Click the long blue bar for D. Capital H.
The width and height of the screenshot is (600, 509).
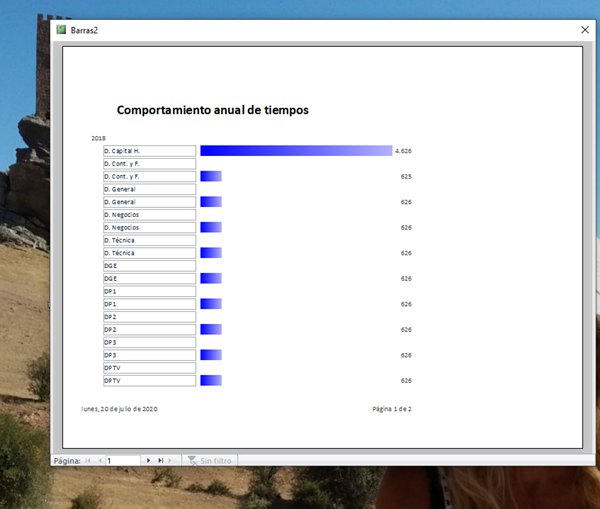pyautogui.click(x=296, y=151)
